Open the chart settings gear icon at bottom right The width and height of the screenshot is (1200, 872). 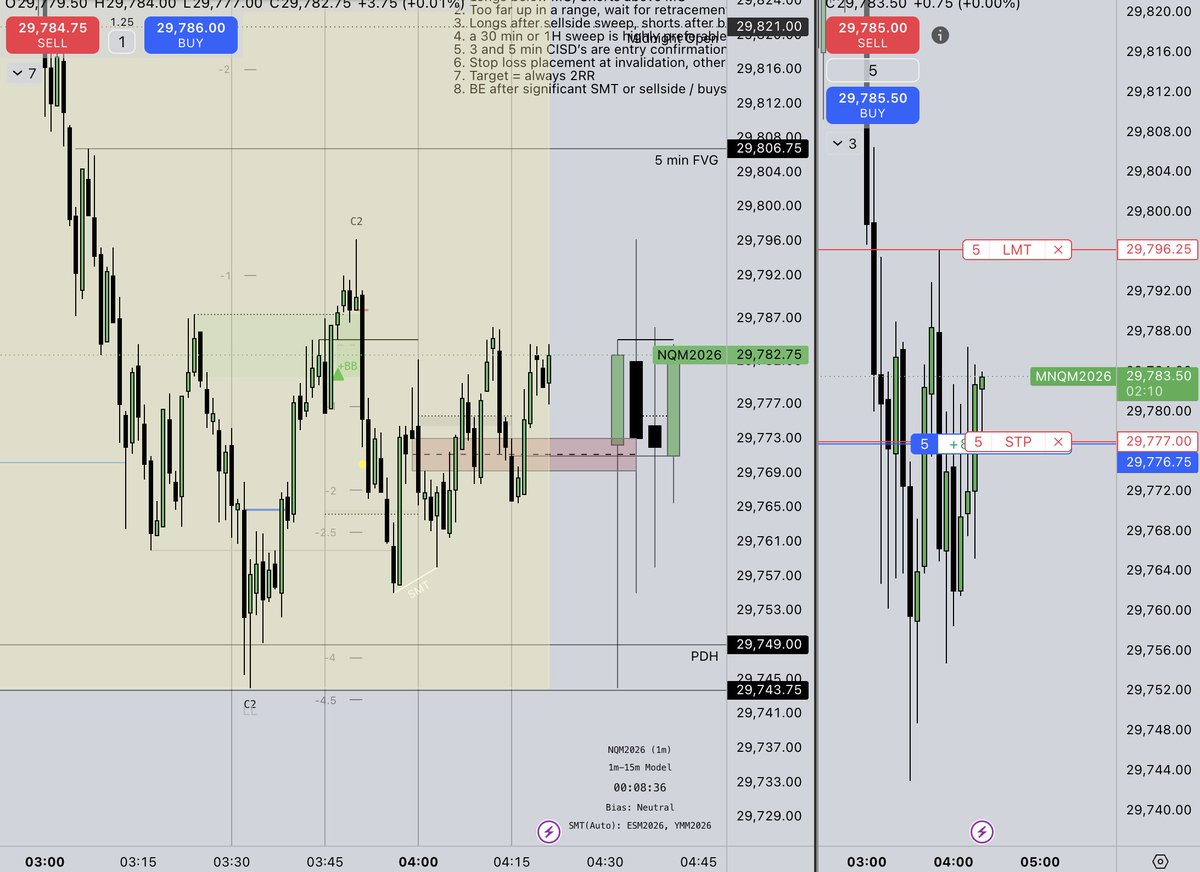[x=1160, y=861]
